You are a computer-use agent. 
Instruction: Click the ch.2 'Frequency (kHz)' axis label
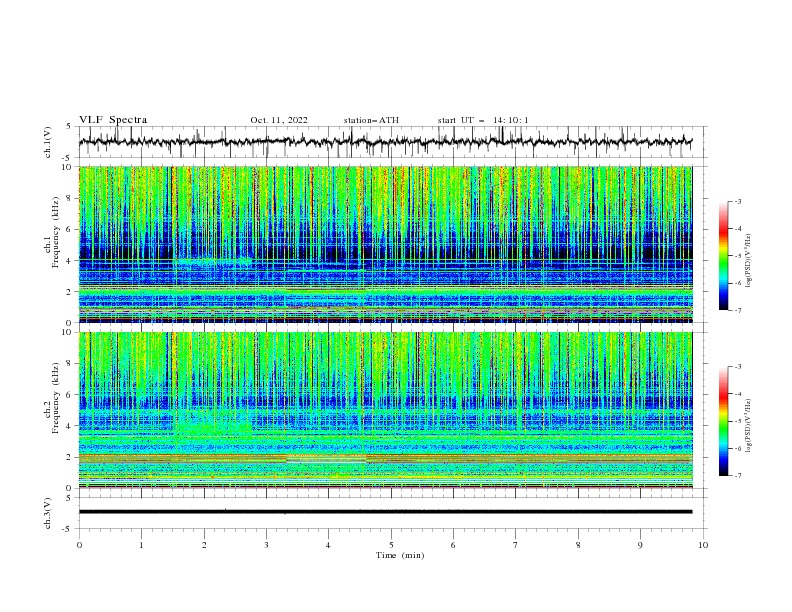56,398
